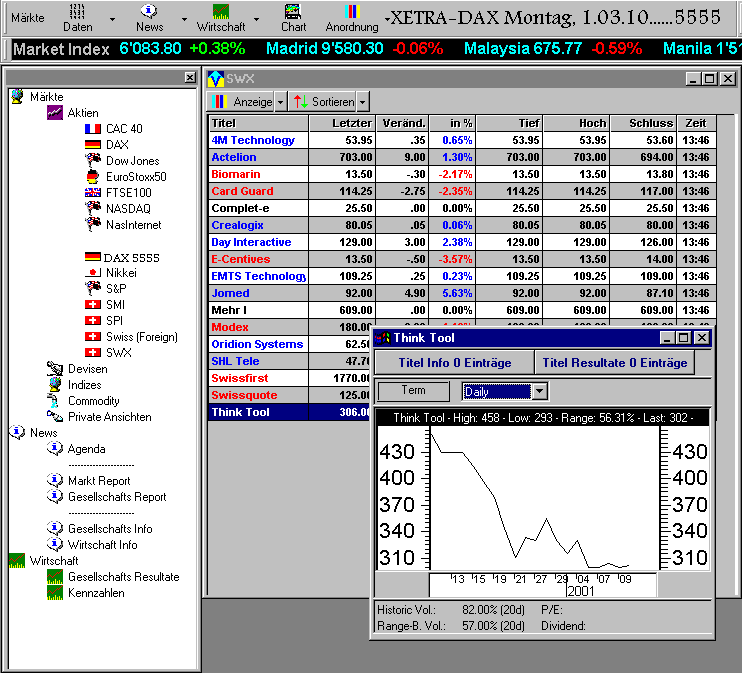The height and width of the screenshot is (673, 742).
Task: Open dropdown arrow next to News
Action: coord(184,19)
